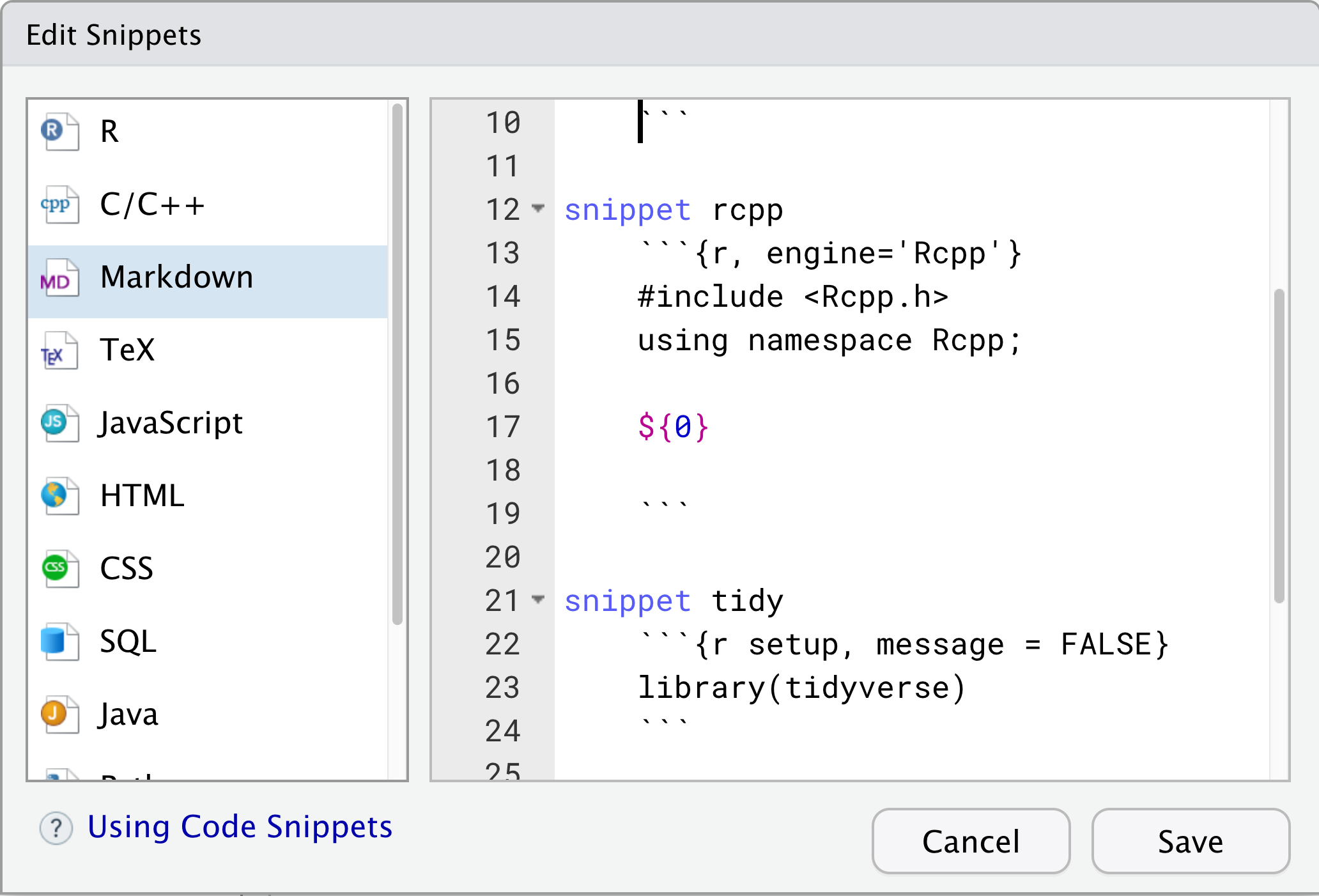Click the orange Java file icon
Screen dimensions: 1319x896
[x=60, y=714]
